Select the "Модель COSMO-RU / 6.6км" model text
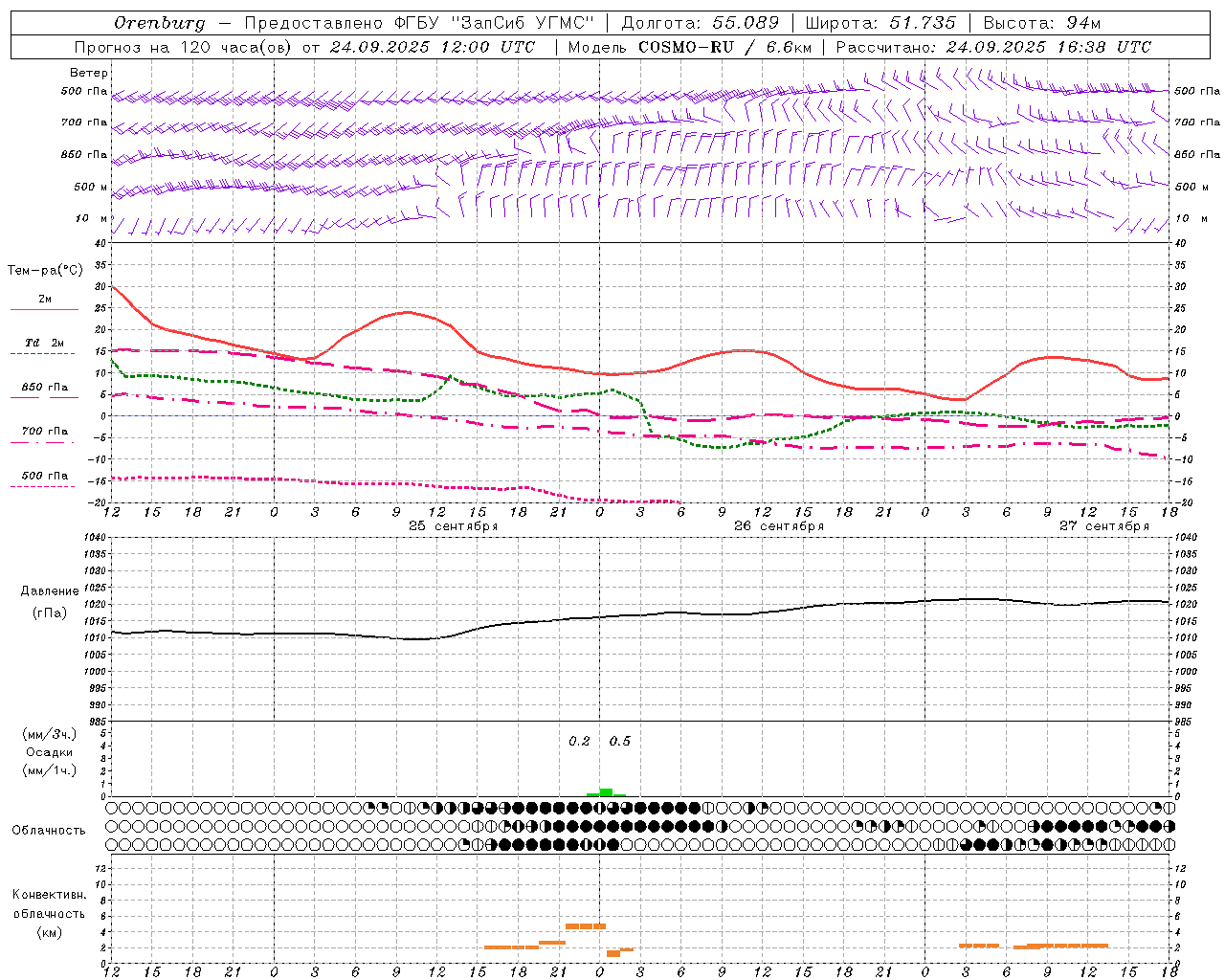The image size is (1225, 980). point(689,47)
